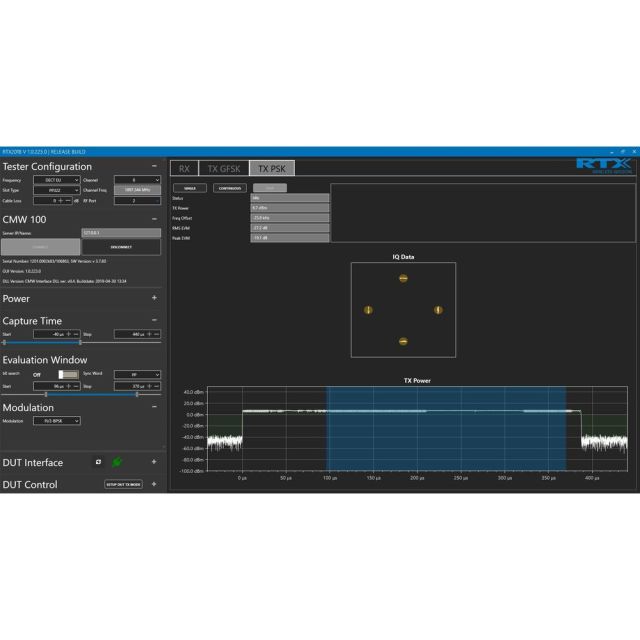The width and height of the screenshot is (640, 640).
Task: Click the DUT Interface refresh icon
Action: pos(98,462)
